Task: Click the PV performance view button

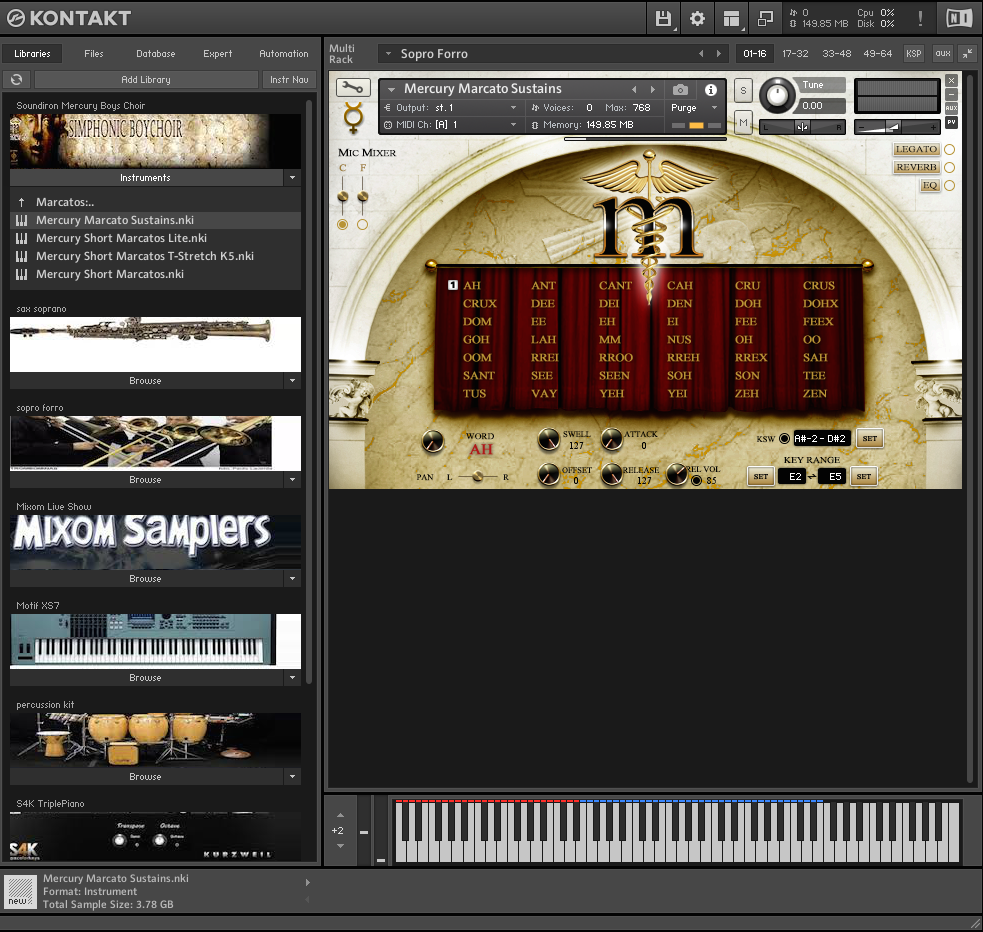Action: pos(951,122)
